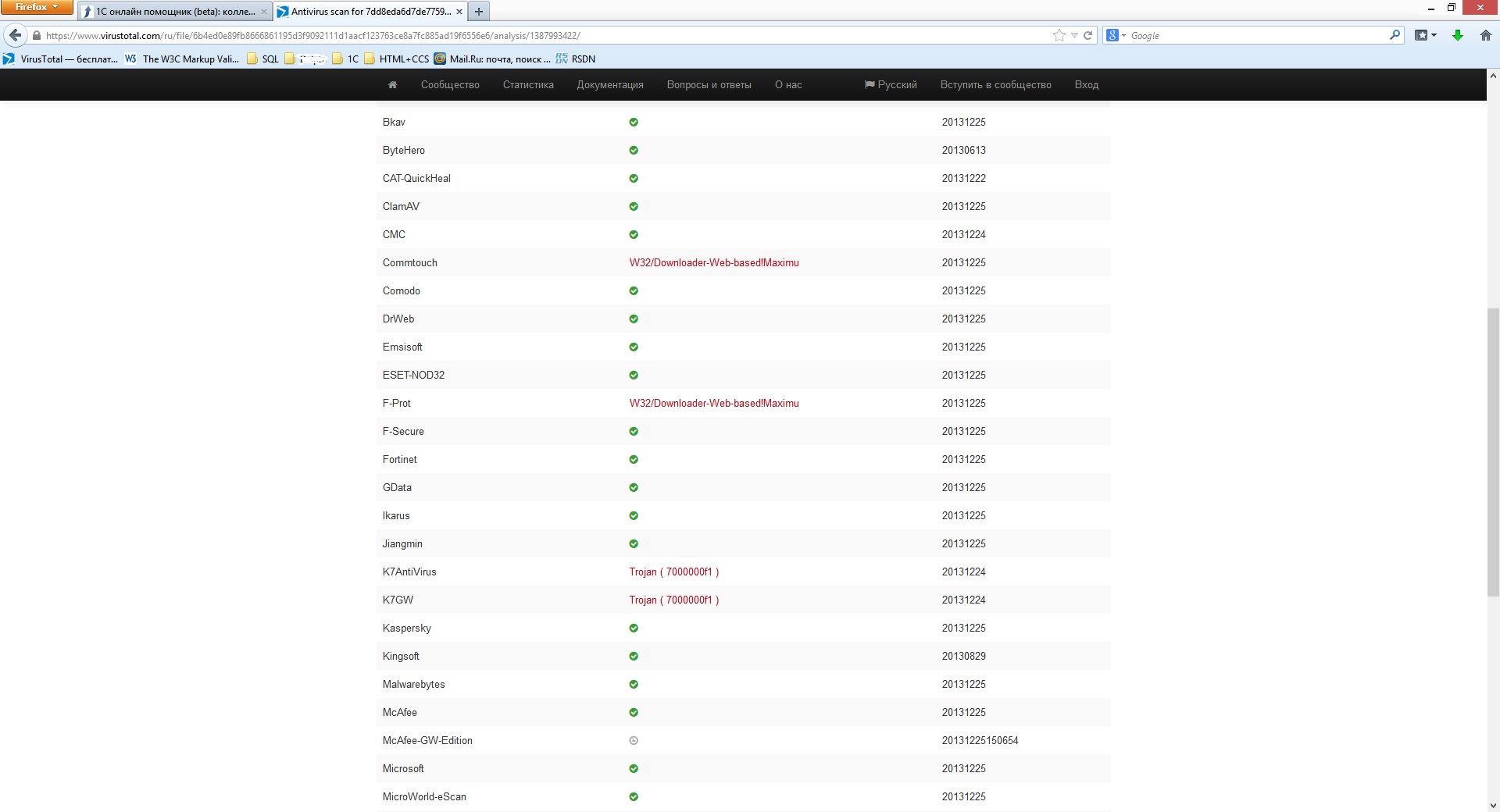Click the ClamAV clean check mark
1500x812 pixels.
634,206
